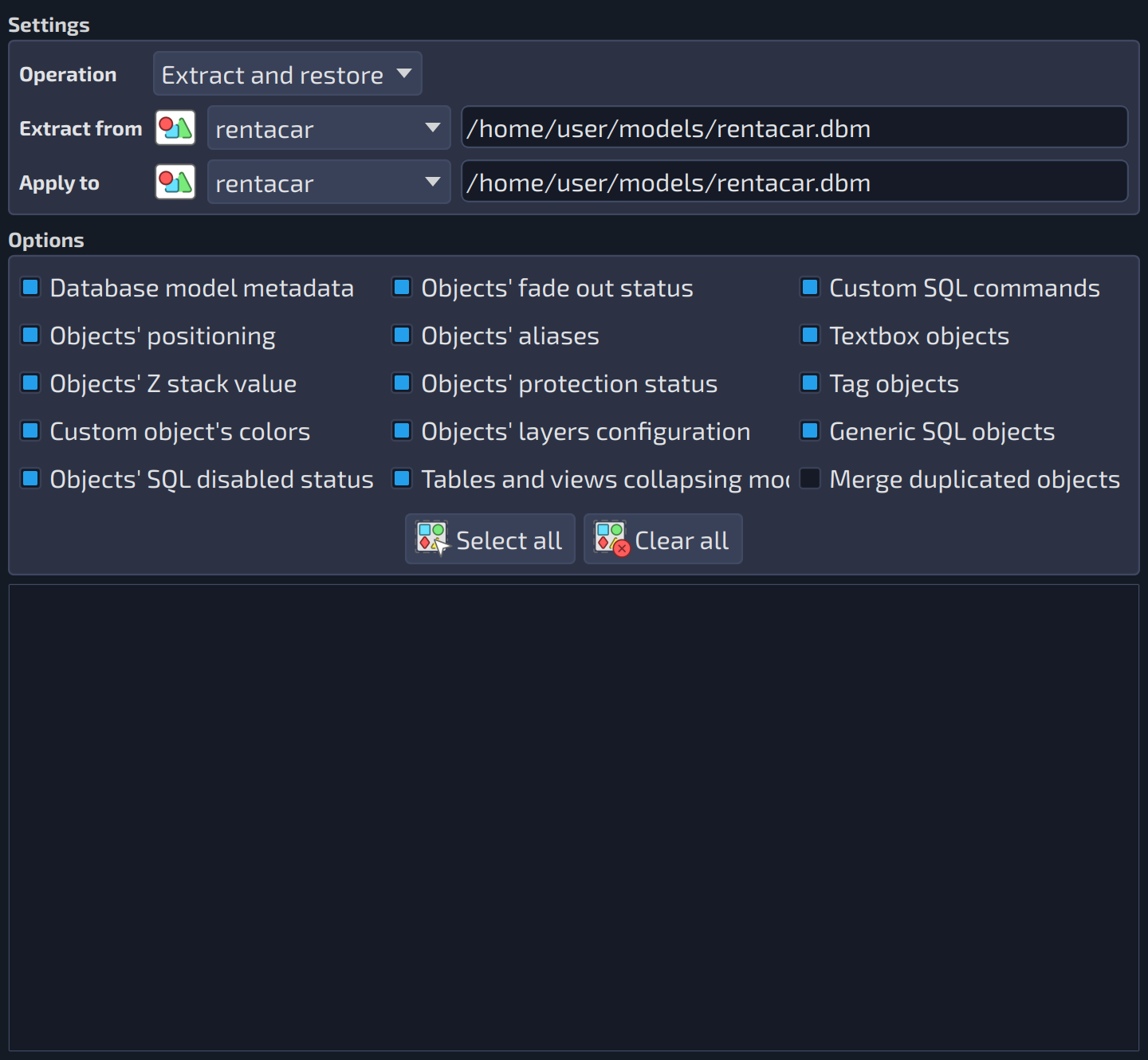Viewport: 1148px width, 1060px height.
Task: Open the Apply to rentacar combo box
Action: 329,182
